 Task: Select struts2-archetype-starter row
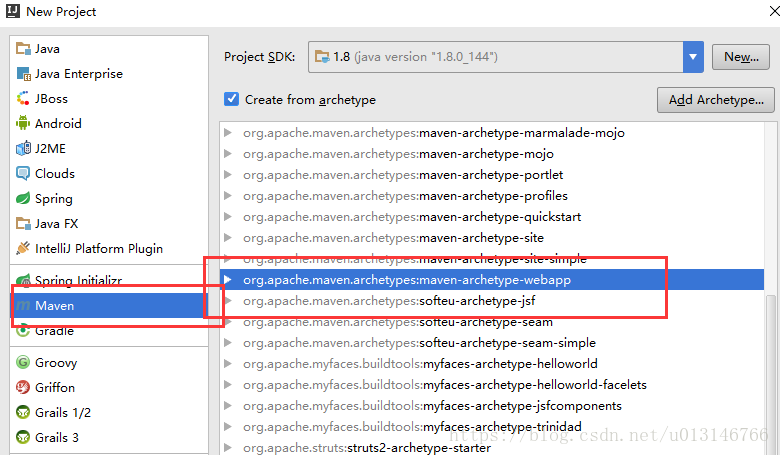click(491, 448)
